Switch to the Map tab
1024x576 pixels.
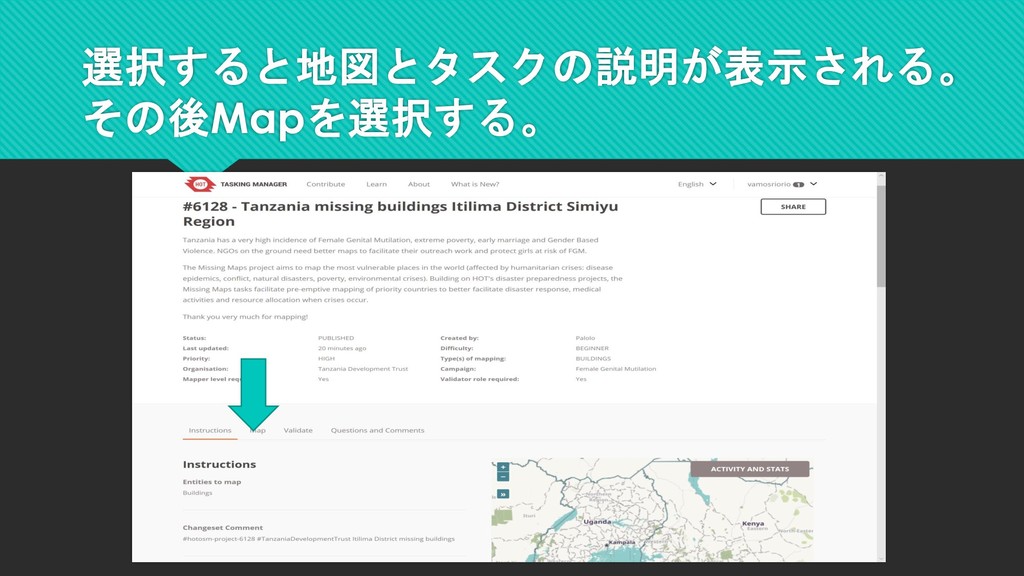point(258,430)
